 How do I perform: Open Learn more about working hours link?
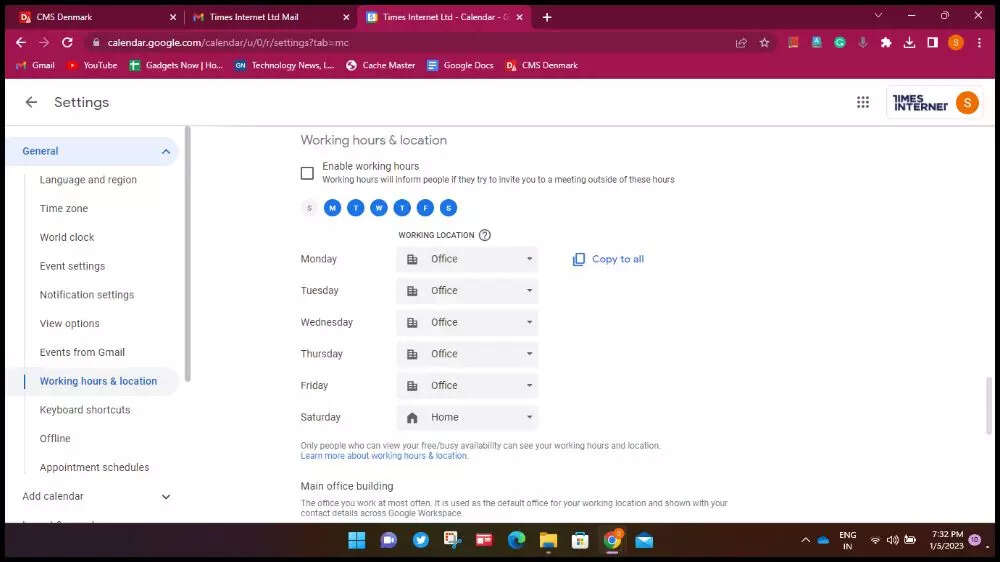tap(384, 456)
